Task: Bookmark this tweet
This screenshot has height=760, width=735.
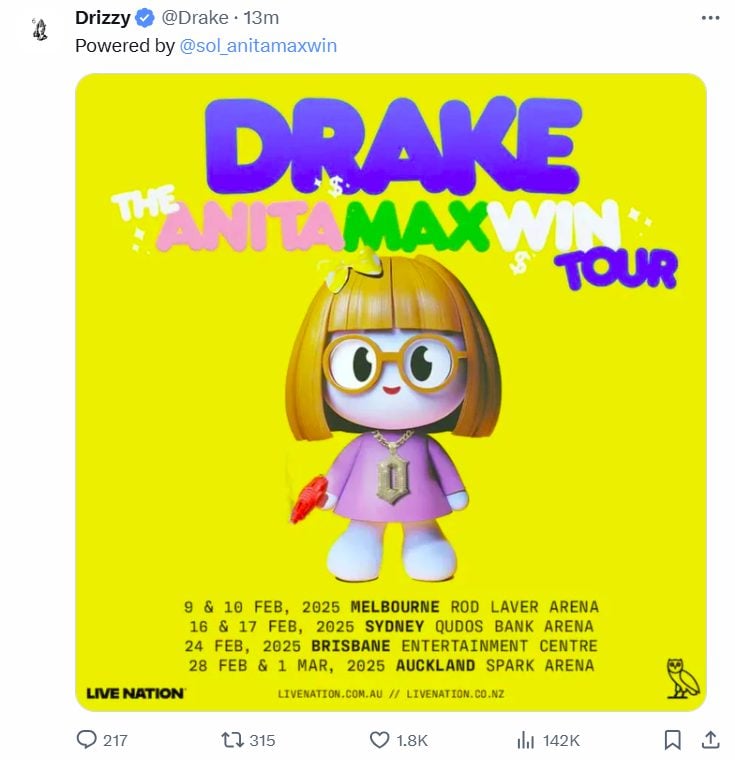Action: pos(673,740)
